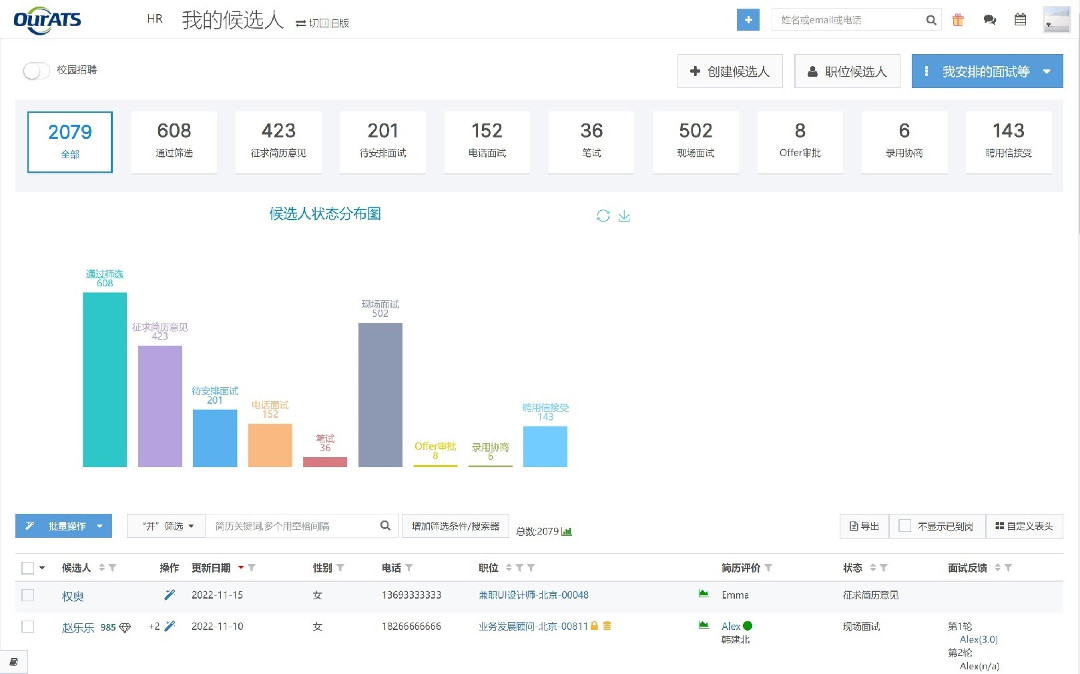
Task: Open the chat messages icon
Action: click(989, 19)
